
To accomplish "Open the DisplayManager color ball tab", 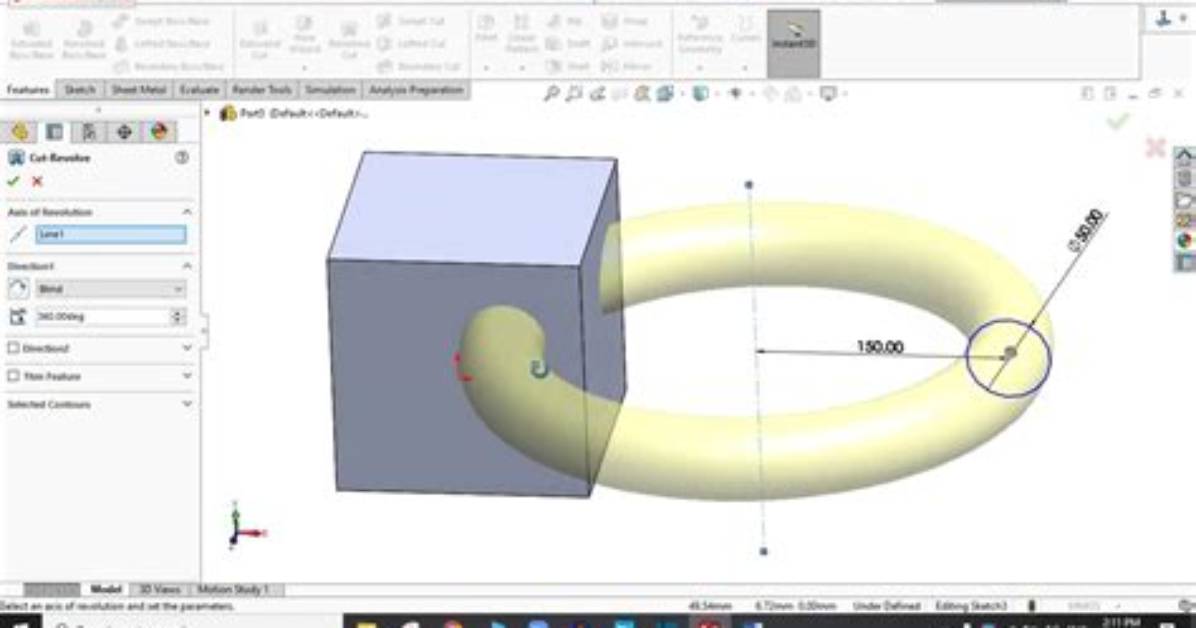I will (x=159, y=131).
